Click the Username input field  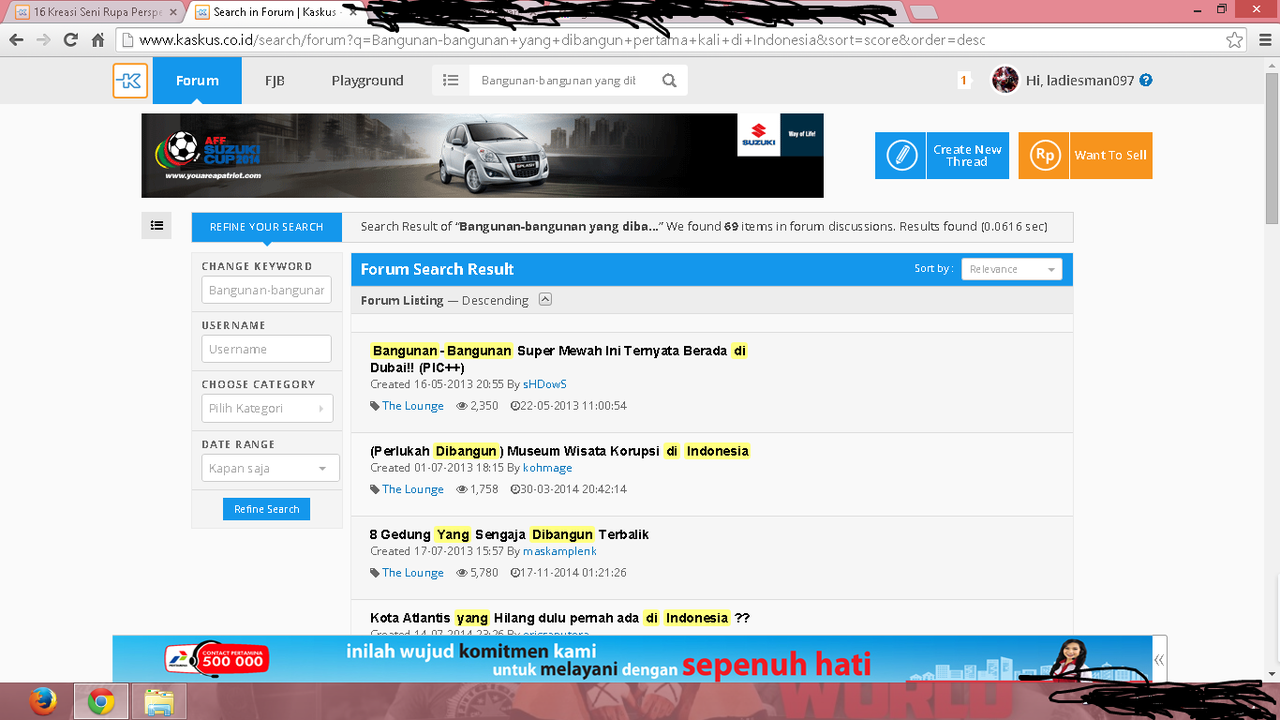(x=266, y=349)
